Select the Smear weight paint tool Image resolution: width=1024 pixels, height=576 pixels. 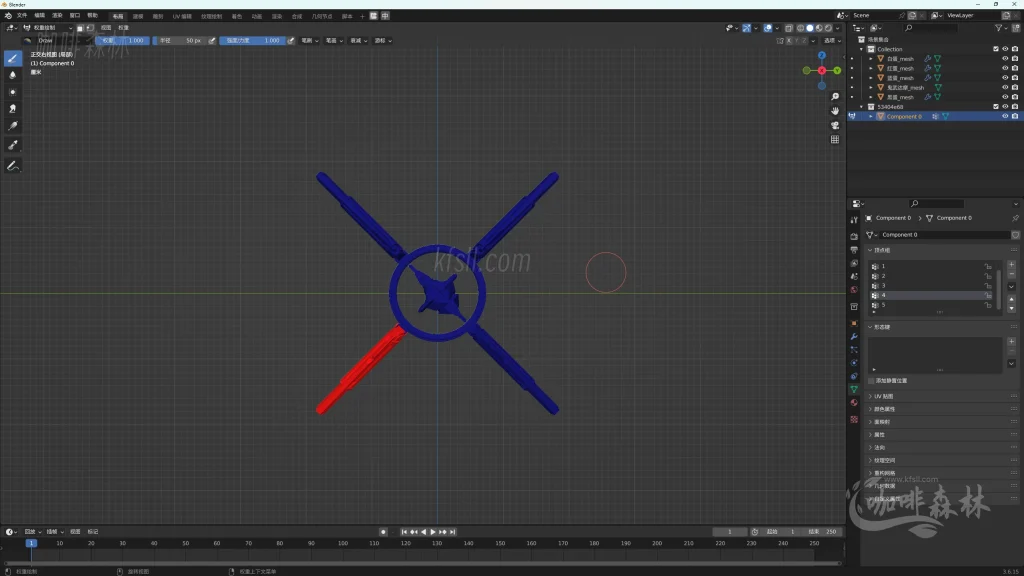coord(13,108)
